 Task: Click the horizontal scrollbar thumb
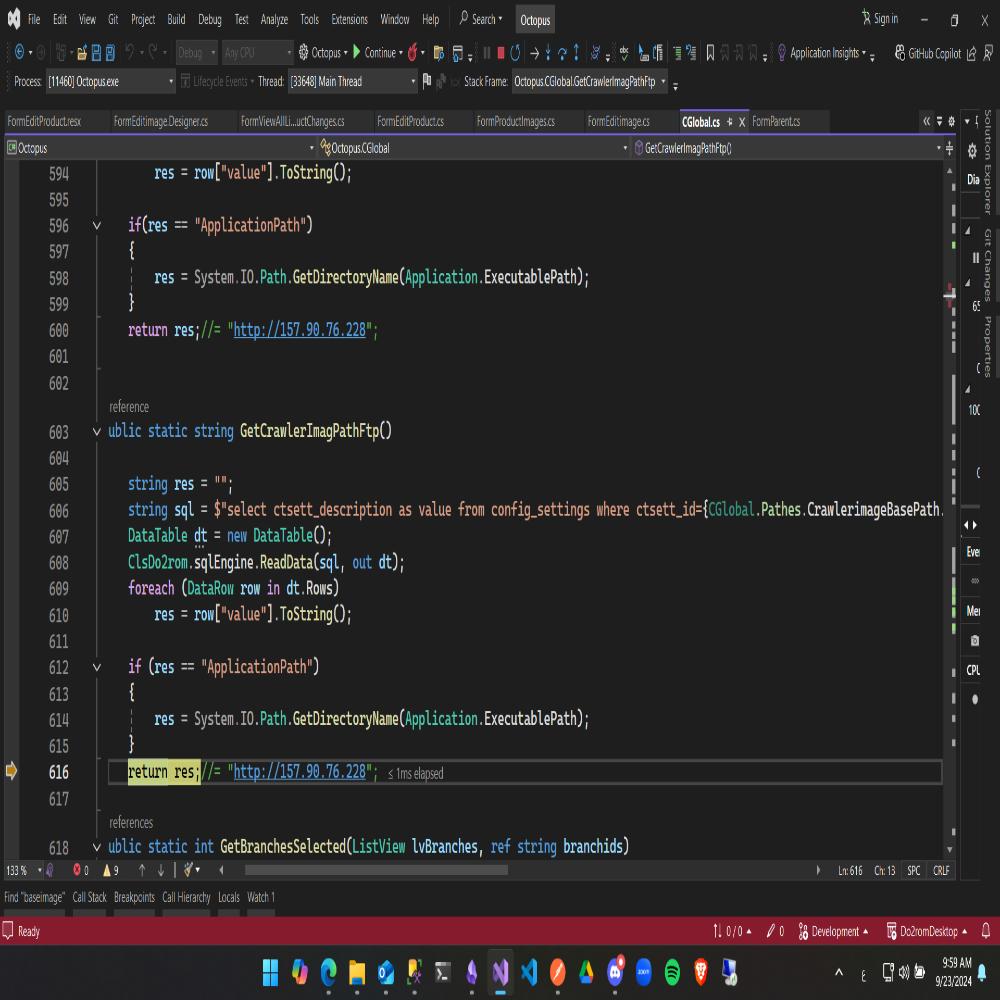(x=376, y=870)
